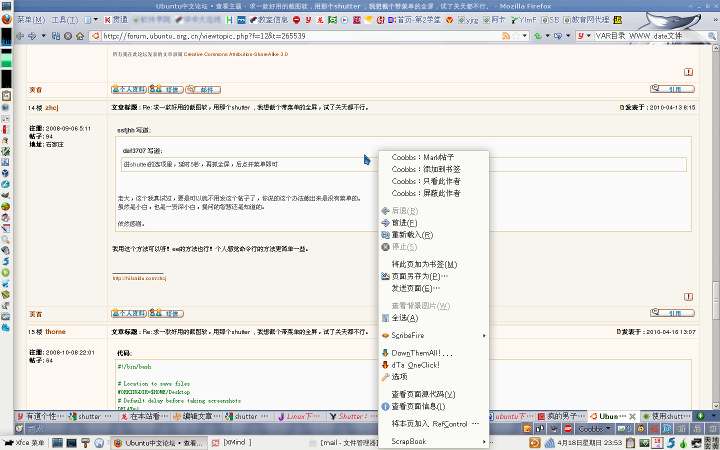Screen dimensions: 720x450
Task: Open author link zhcj
Action: point(51,107)
